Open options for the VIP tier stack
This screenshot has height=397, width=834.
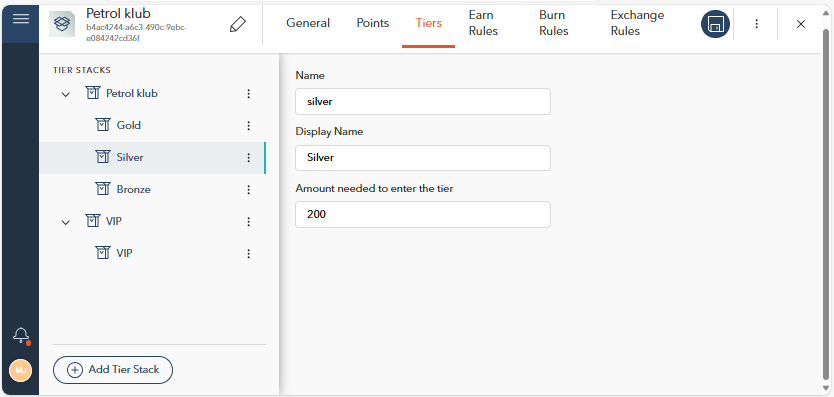248,221
